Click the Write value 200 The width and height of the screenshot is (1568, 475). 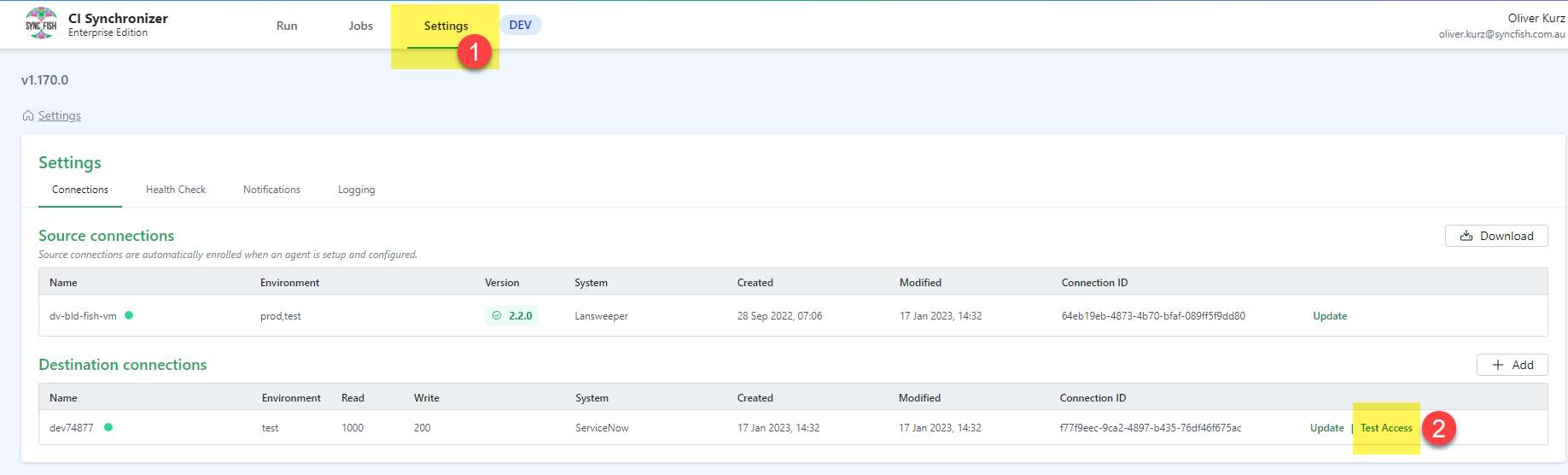click(423, 427)
